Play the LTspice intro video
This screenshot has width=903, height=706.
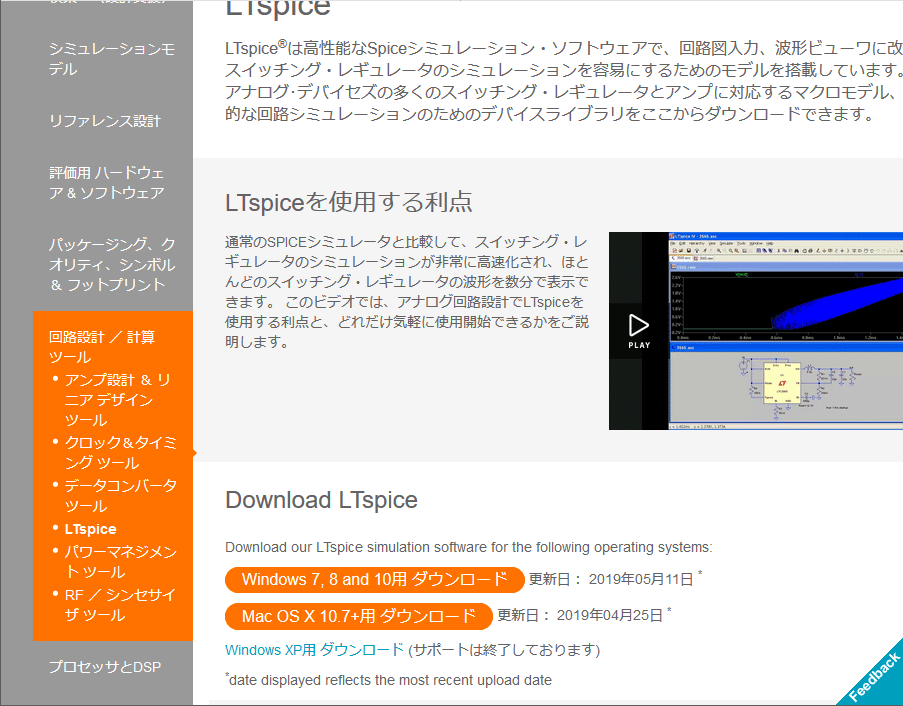[x=639, y=331]
